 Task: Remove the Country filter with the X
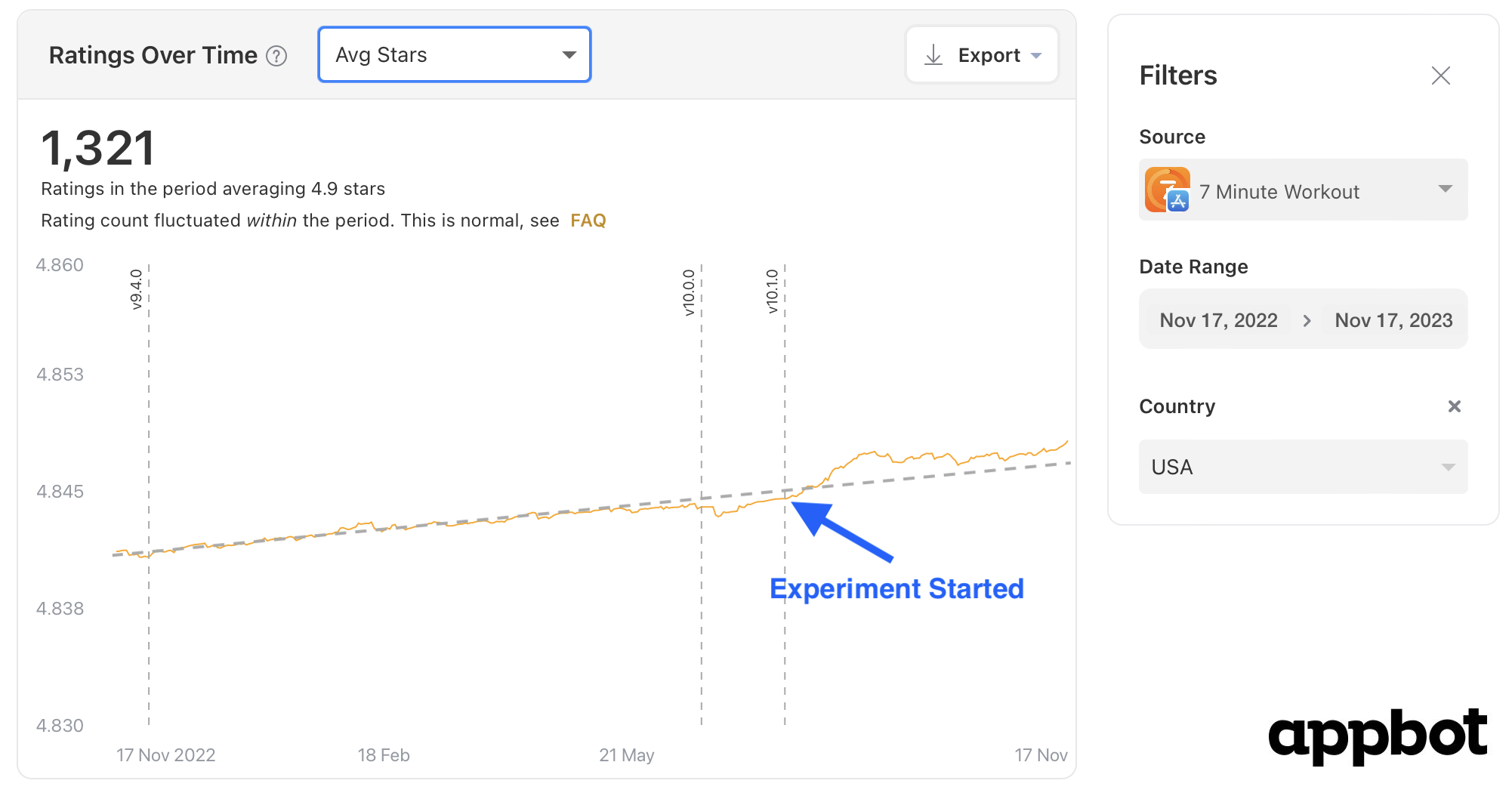click(x=1455, y=406)
